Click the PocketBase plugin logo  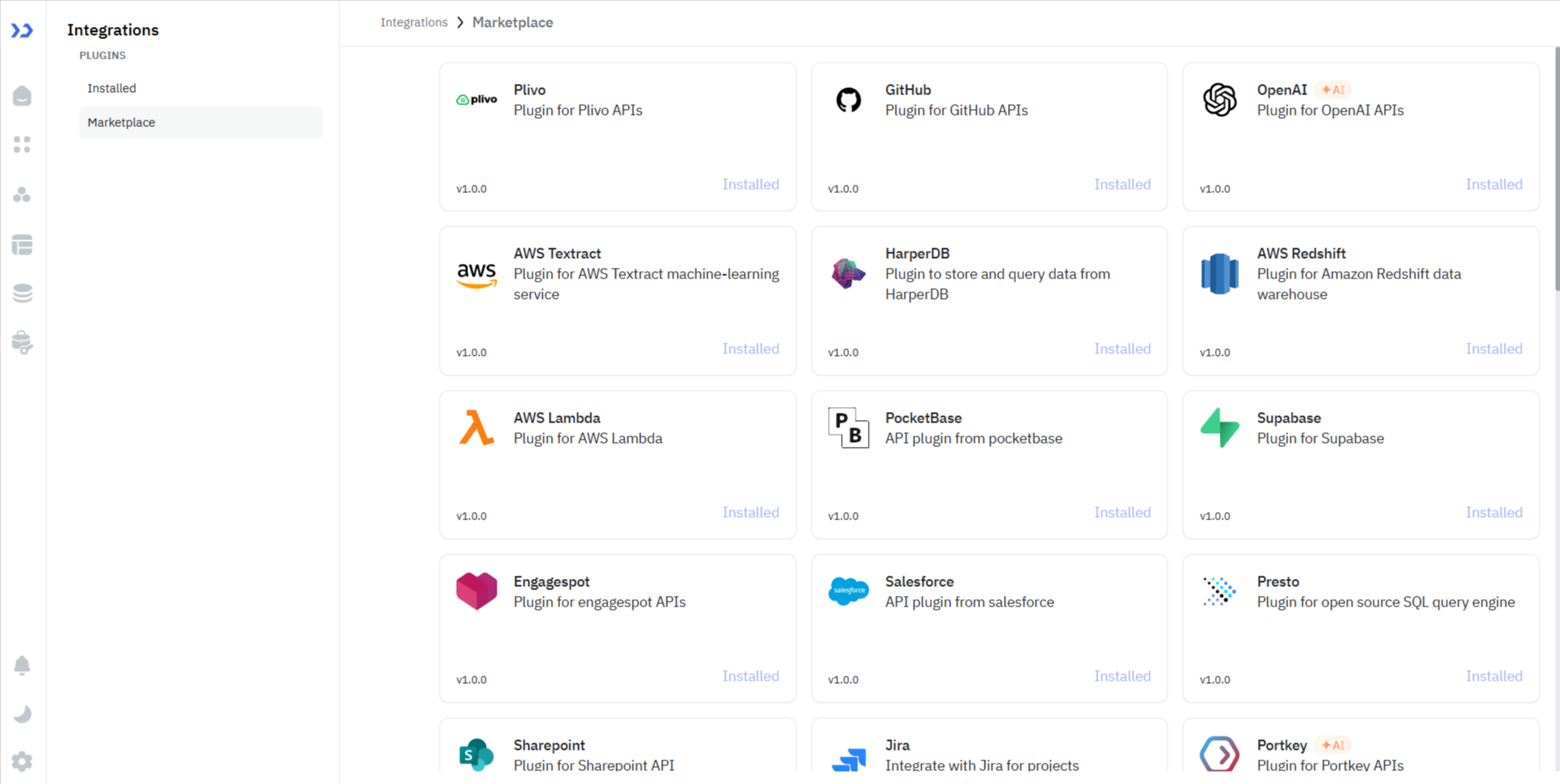click(848, 427)
